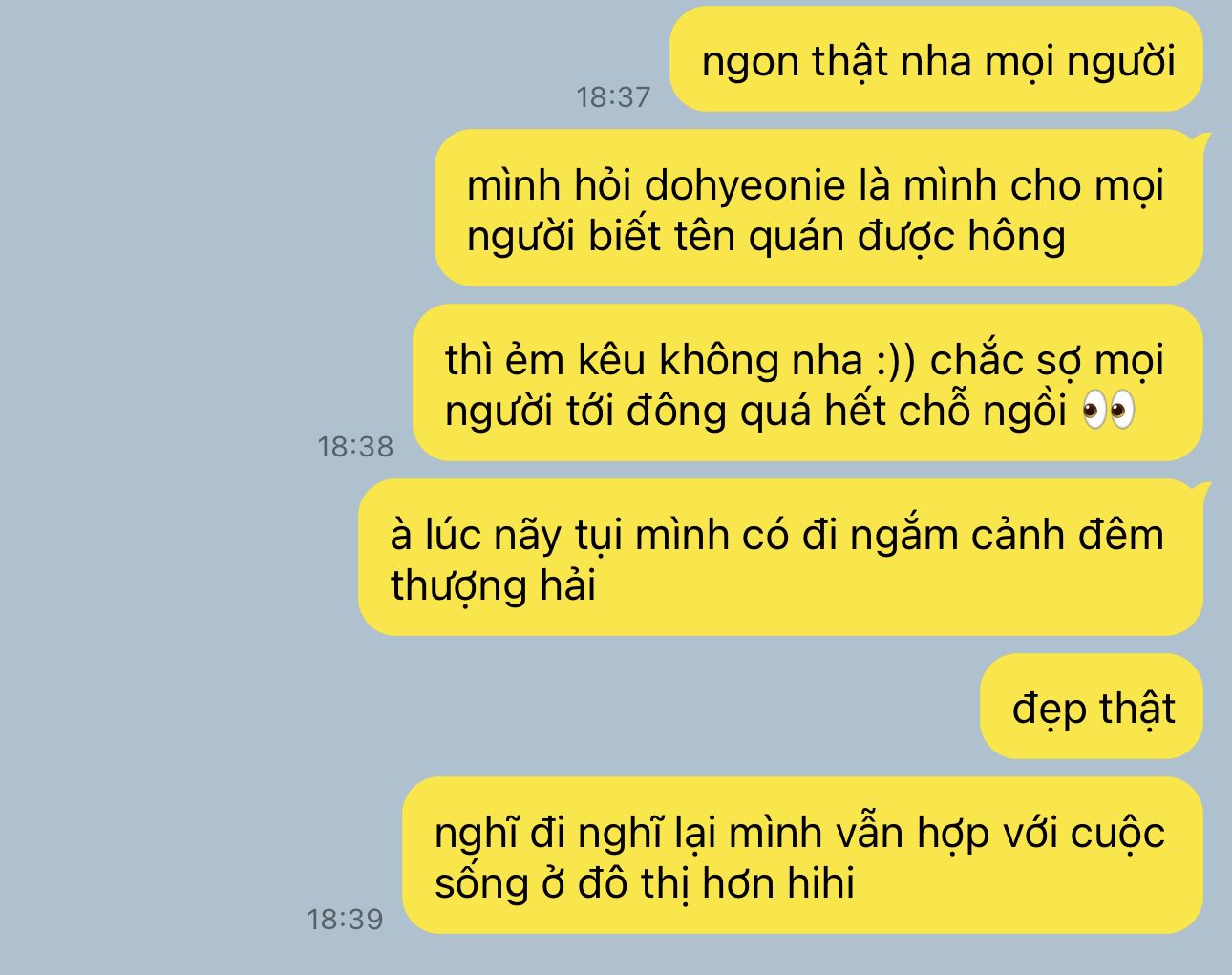Viewport: 1232px width, 975px height.
Task: Click empty chat background left of 'đẹp thật'
Action: click(478, 707)
